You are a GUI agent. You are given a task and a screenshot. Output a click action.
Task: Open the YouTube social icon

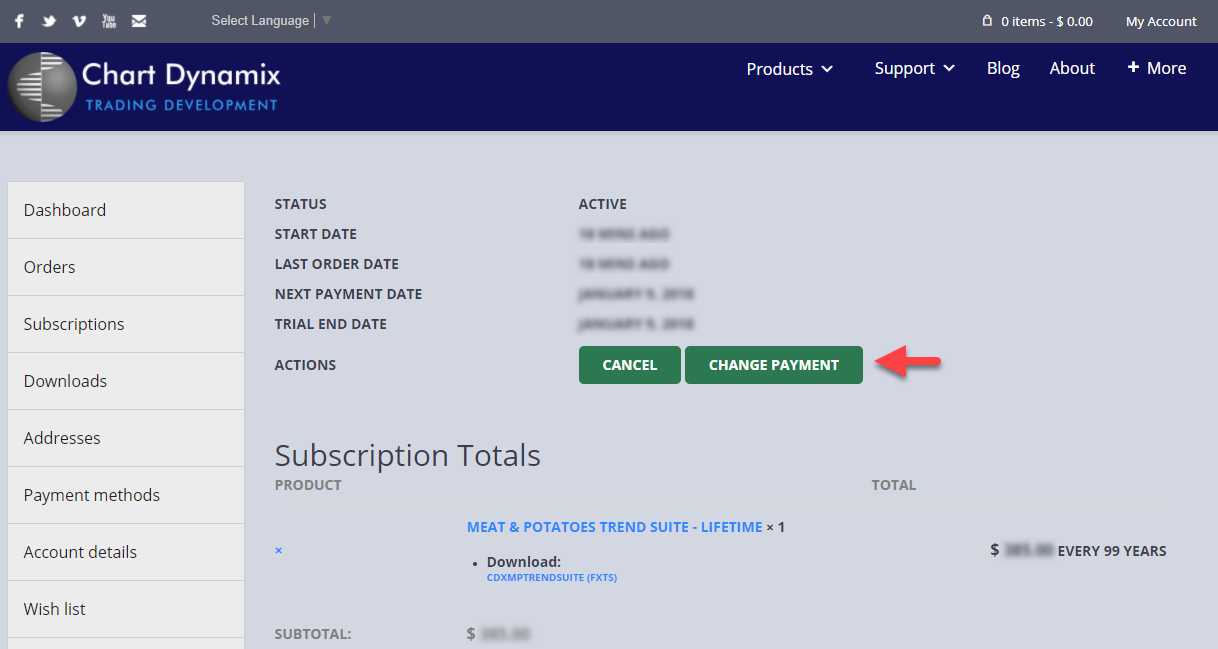coord(109,21)
